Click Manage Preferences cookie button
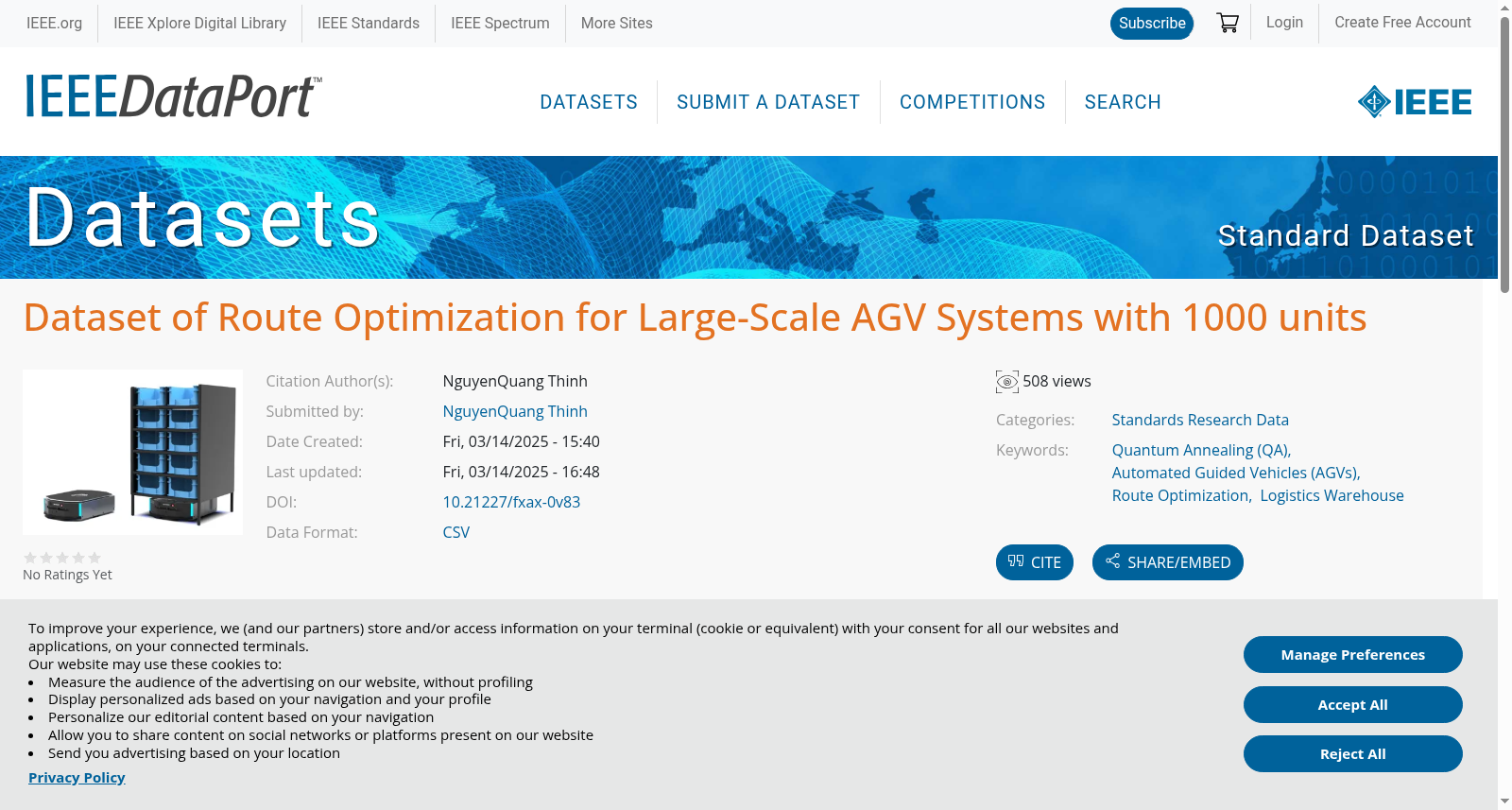Screen dimensions: 1512x810 tap(1353, 655)
